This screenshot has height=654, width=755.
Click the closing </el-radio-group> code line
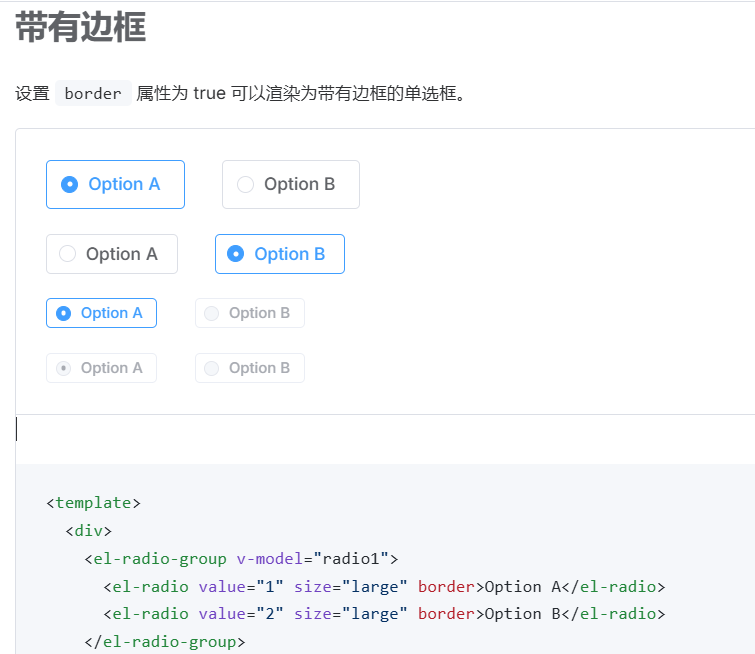coord(165,641)
